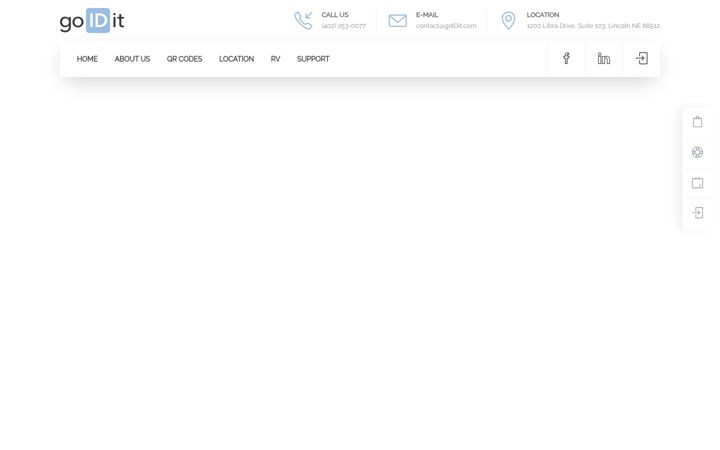Click the square calendar icon in side panel
Viewport: 720px width, 450px height.
coord(698,183)
